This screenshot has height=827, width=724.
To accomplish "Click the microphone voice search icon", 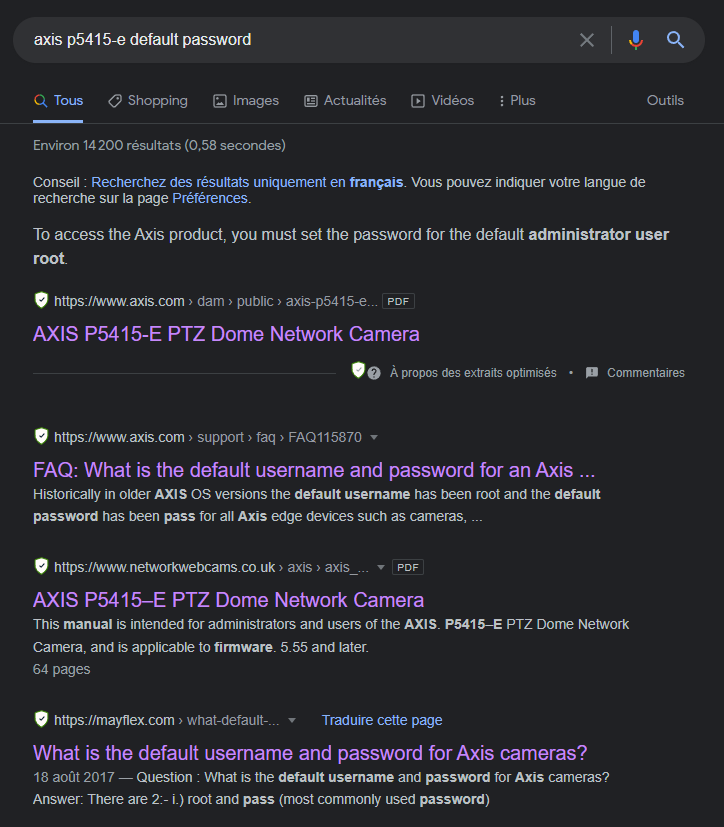I will [635, 40].
